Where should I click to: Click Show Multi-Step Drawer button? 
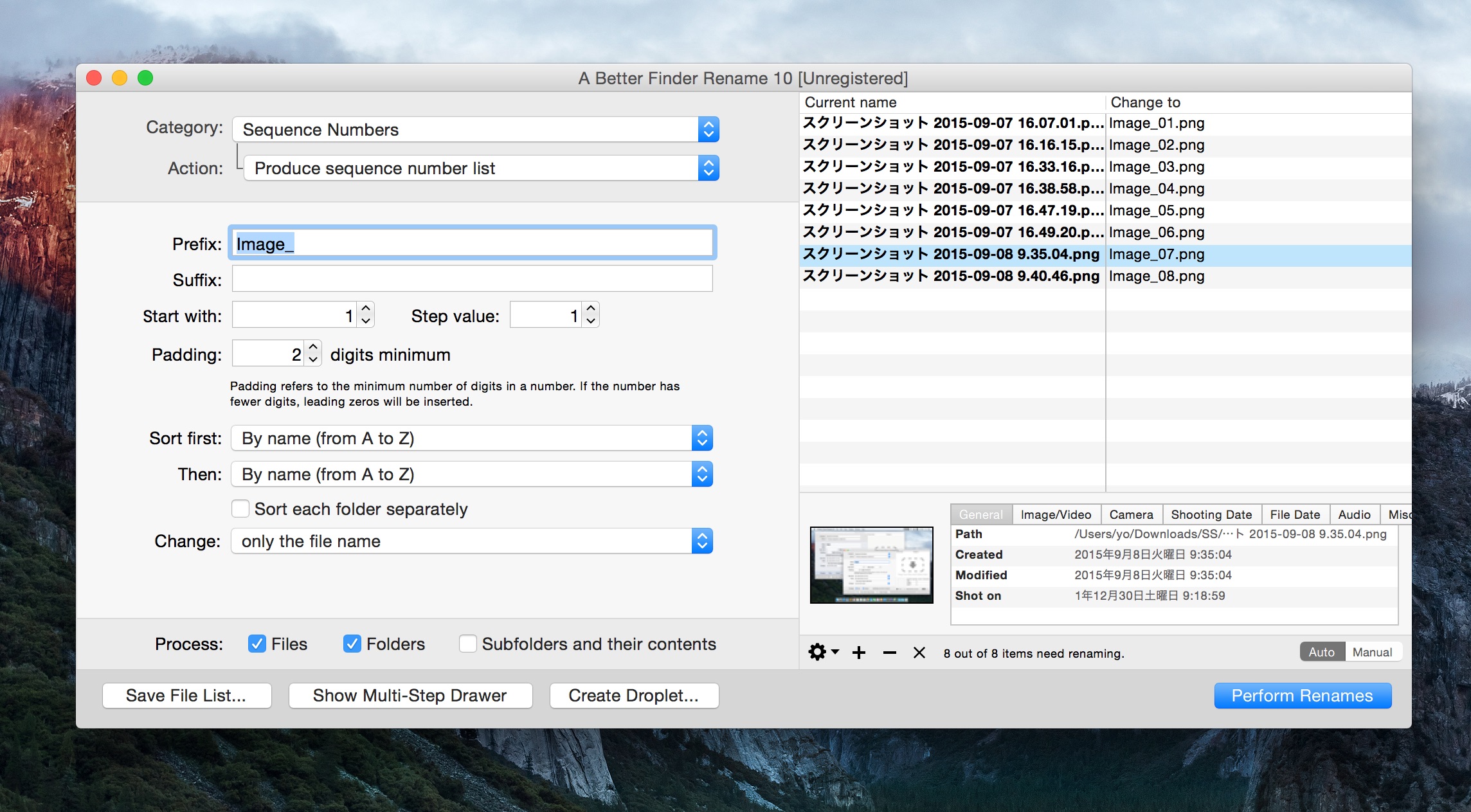point(410,696)
